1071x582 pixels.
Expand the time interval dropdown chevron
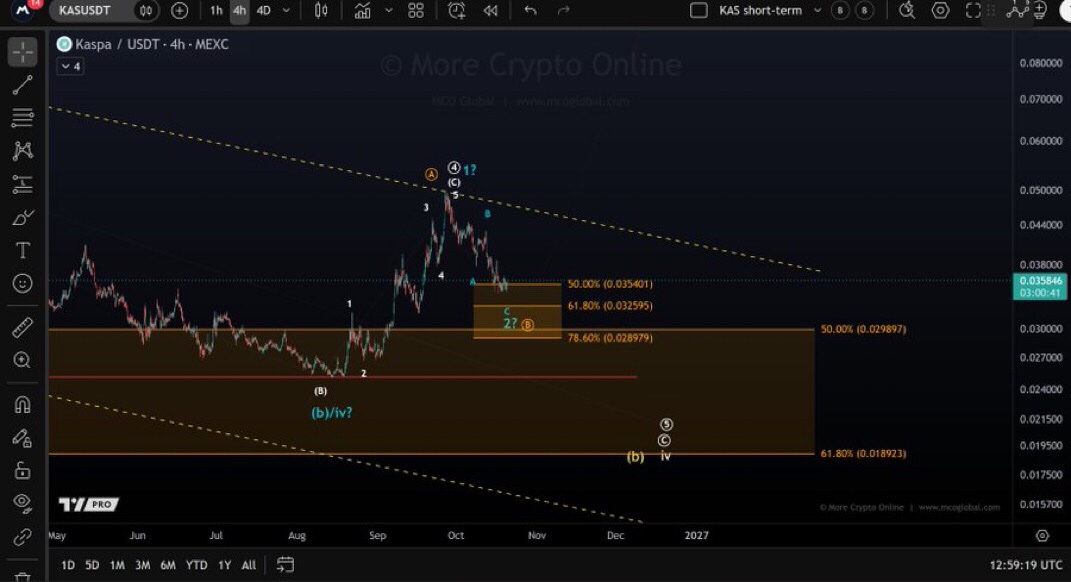(286, 10)
